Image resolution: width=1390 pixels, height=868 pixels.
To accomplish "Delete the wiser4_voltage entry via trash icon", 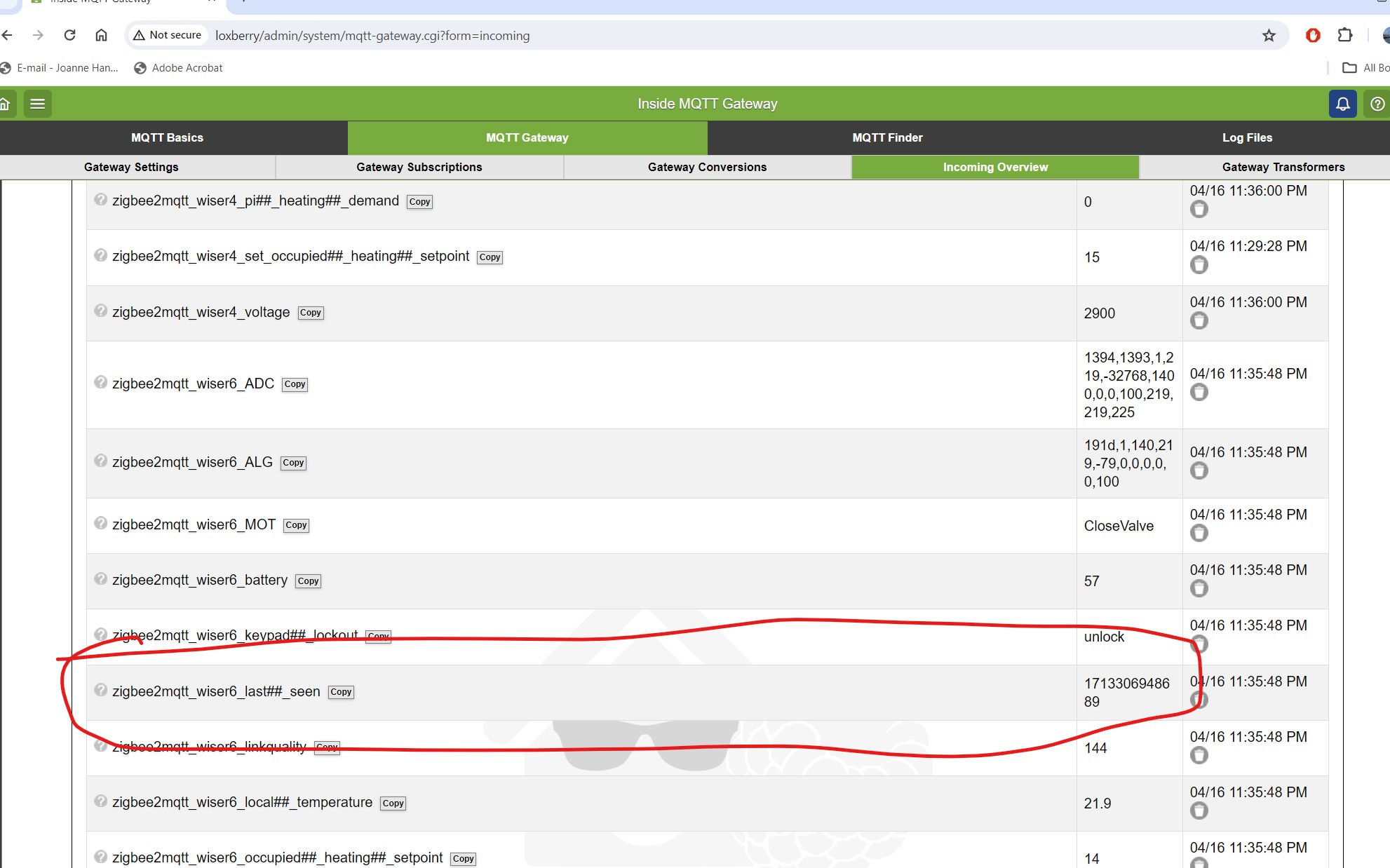I will [1199, 320].
